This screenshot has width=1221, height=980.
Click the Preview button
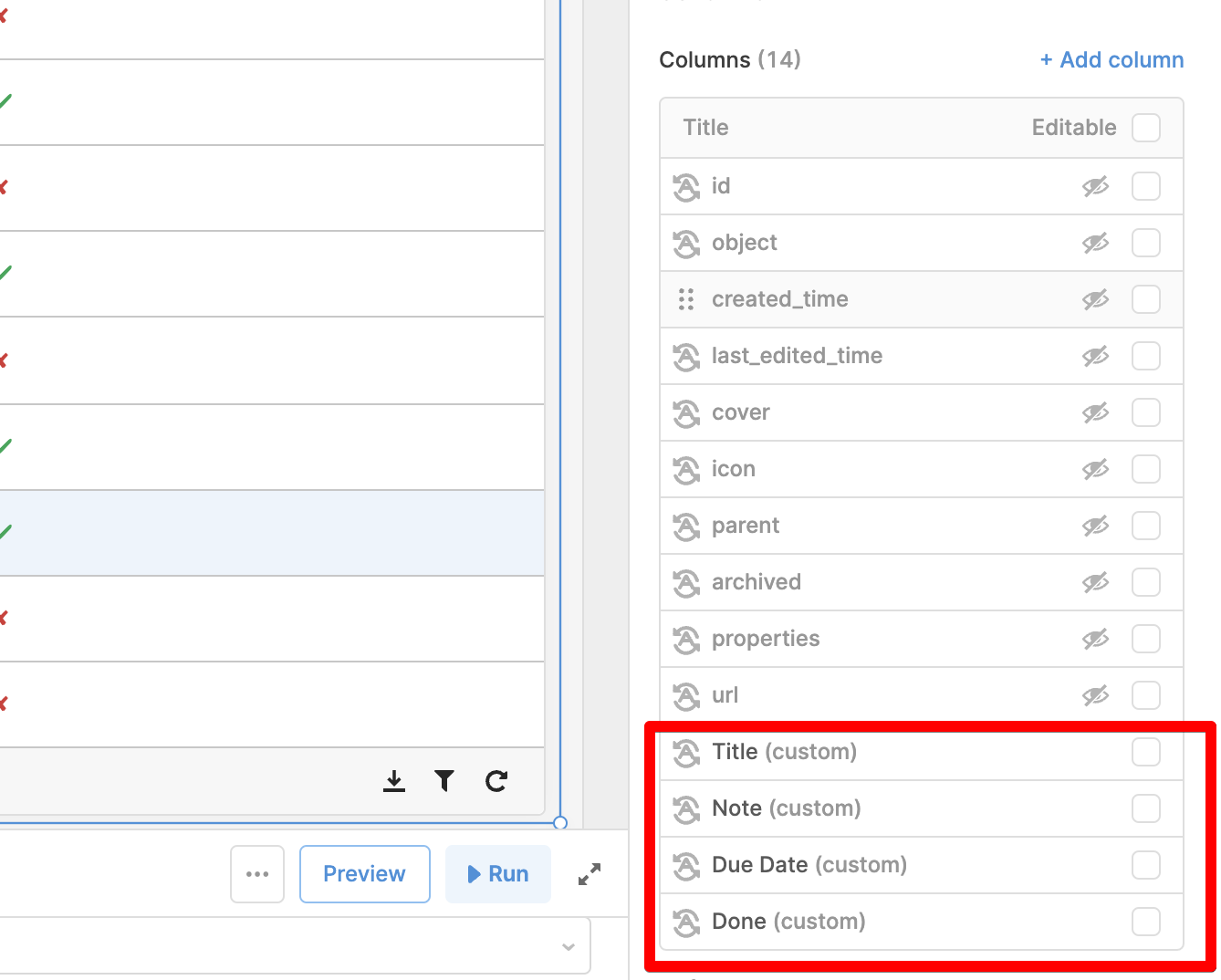365,874
